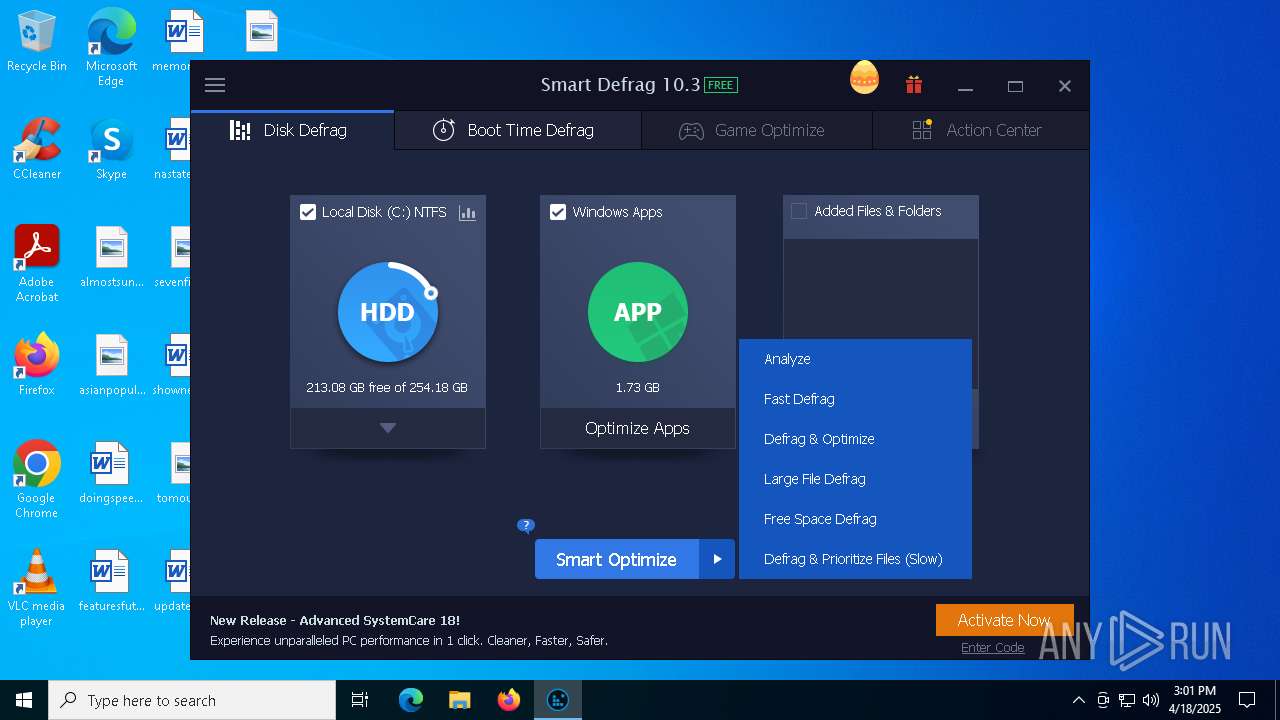Screen dimensions: 1280x720
Task: Click the Smart Optimize button
Action: (617, 559)
